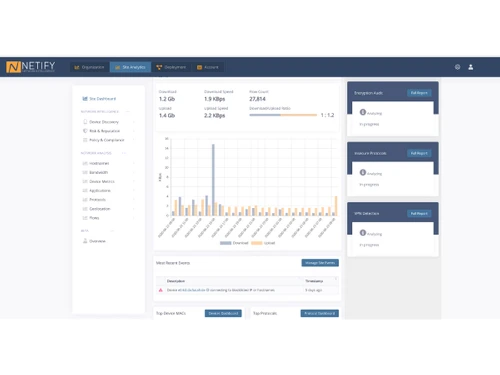Click the Device Dashboard button
Screen dimensions: 500x375
click(x=223, y=313)
